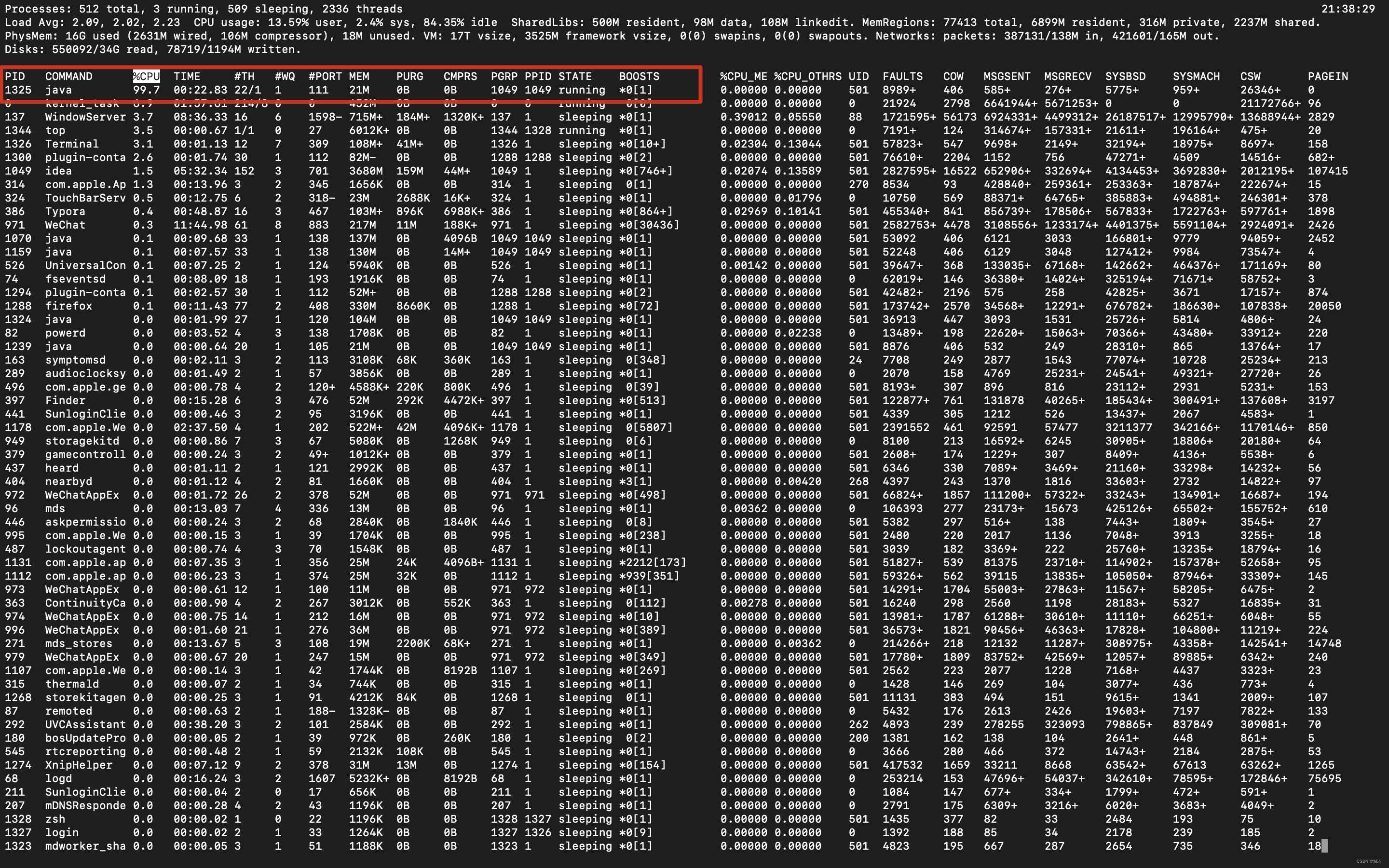Select the ContinuityCa process name

tap(85, 603)
